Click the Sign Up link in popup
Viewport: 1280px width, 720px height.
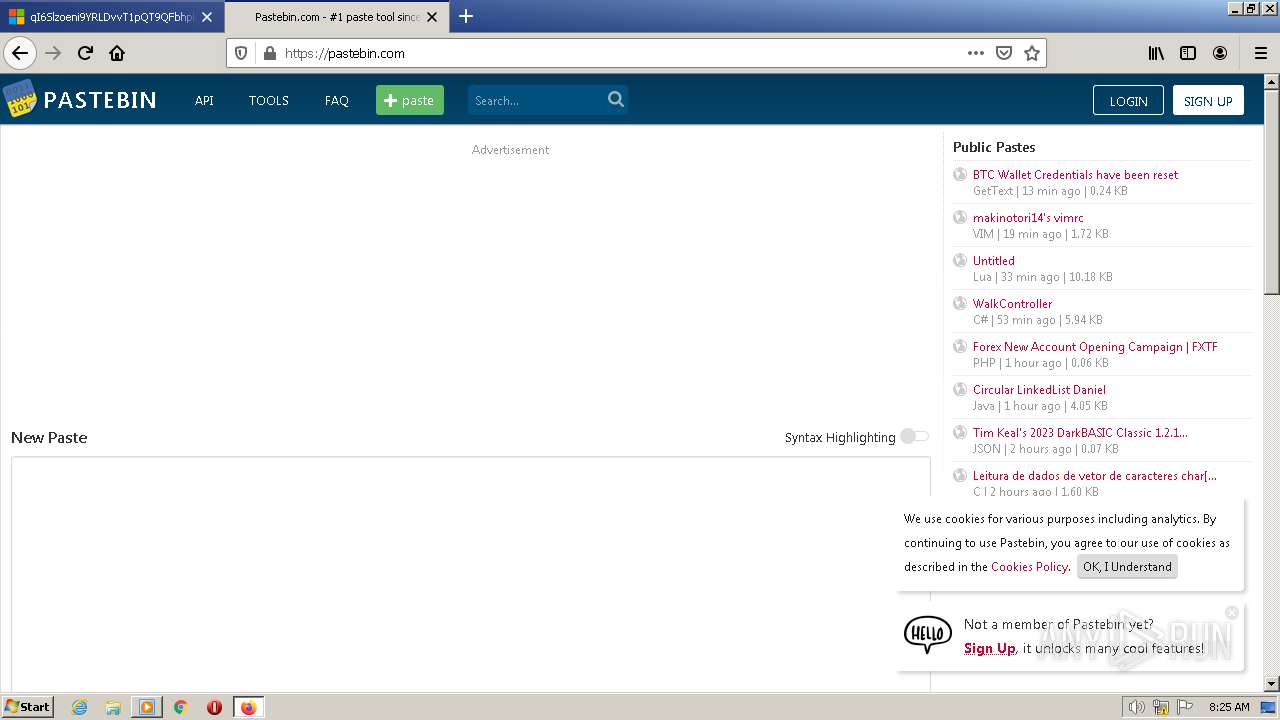[x=989, y=648]
